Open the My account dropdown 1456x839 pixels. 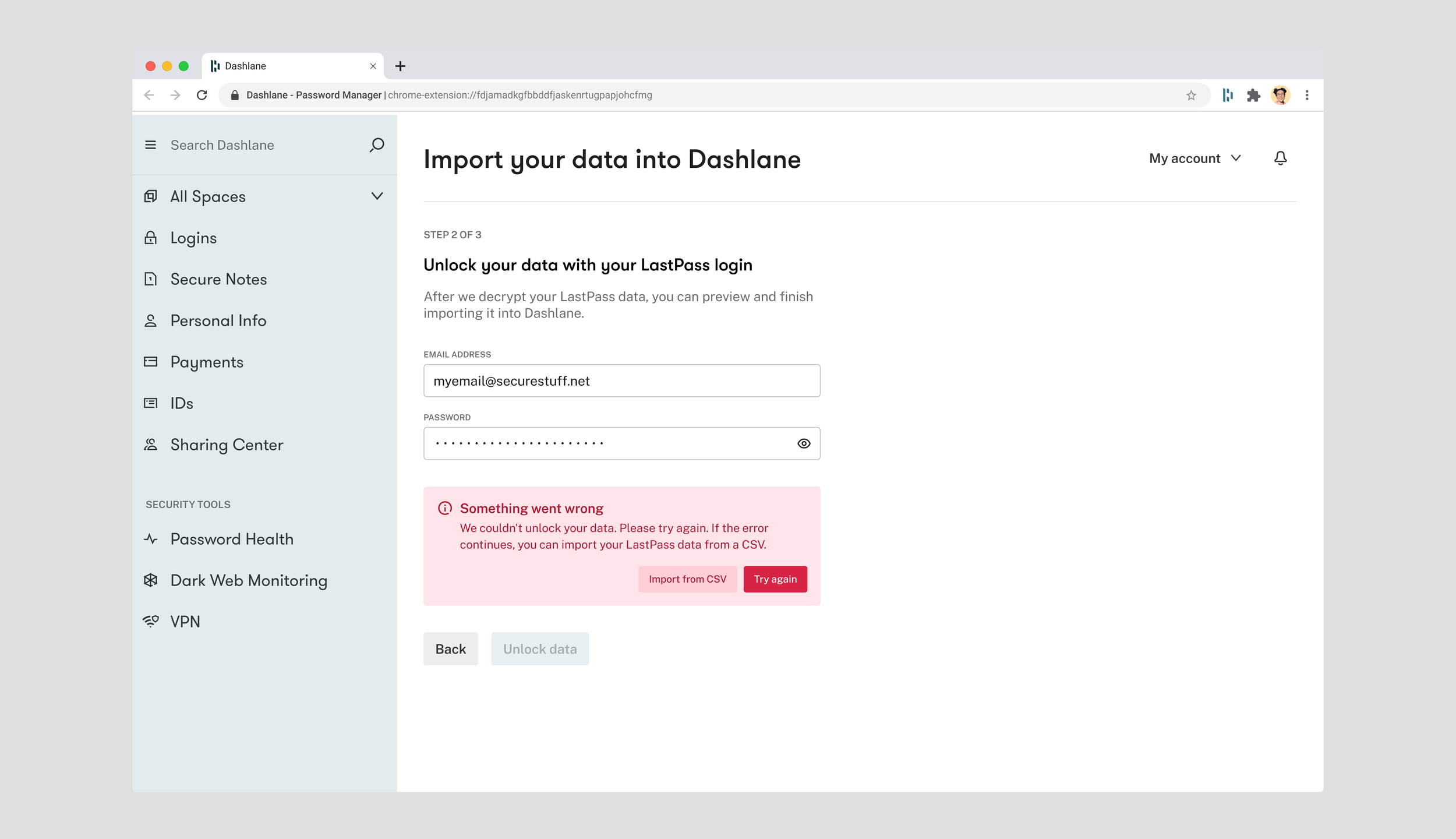click(x=1195, y=158)
